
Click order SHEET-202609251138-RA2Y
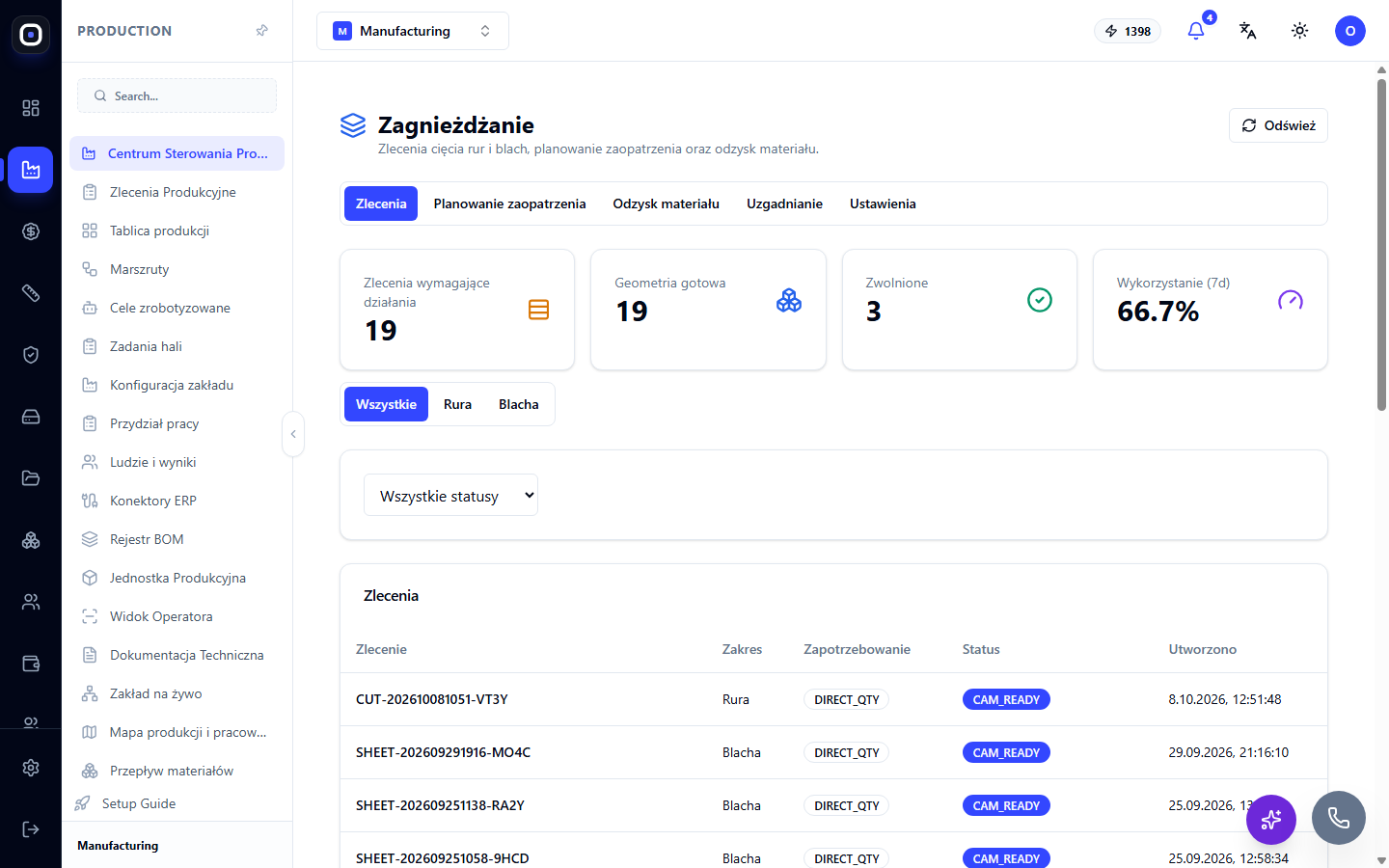coord(440,805)
